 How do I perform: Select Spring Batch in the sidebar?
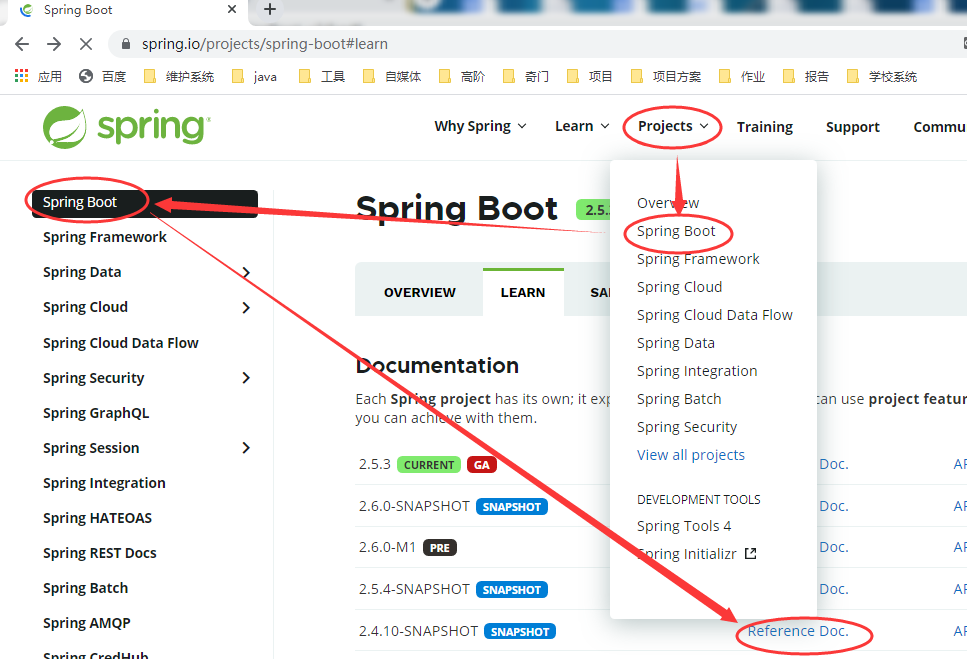pos(86,588)
